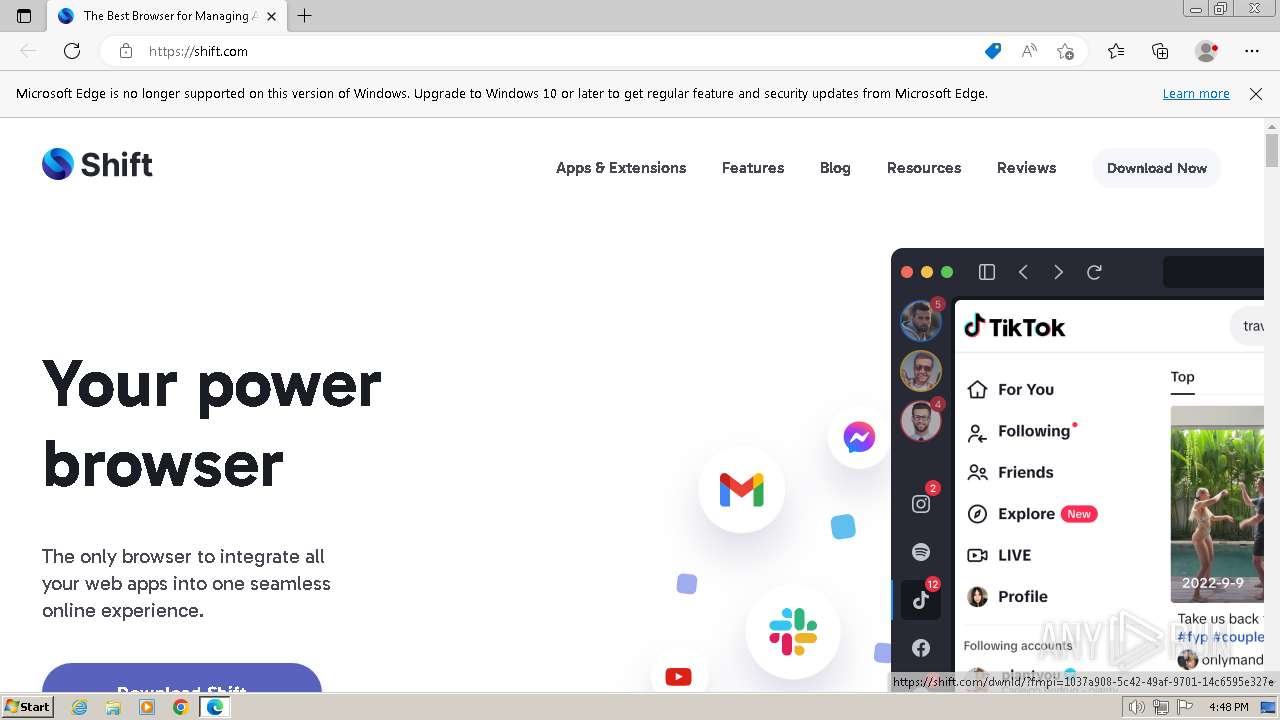
Task: Select Following in TikTok menu
Action: 1020,431
